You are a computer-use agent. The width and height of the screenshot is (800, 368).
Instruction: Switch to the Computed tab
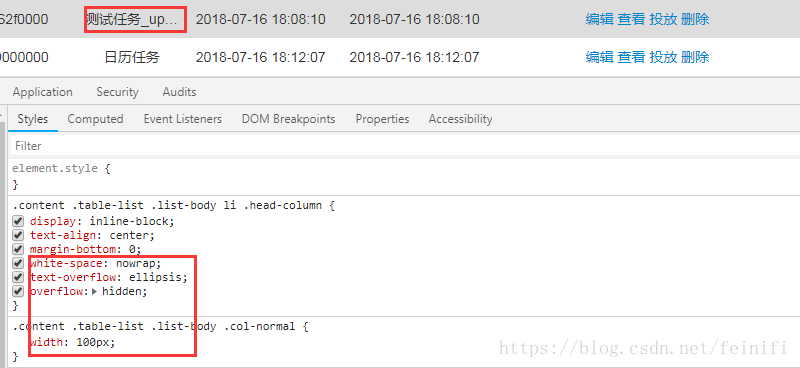pos(95,119)
